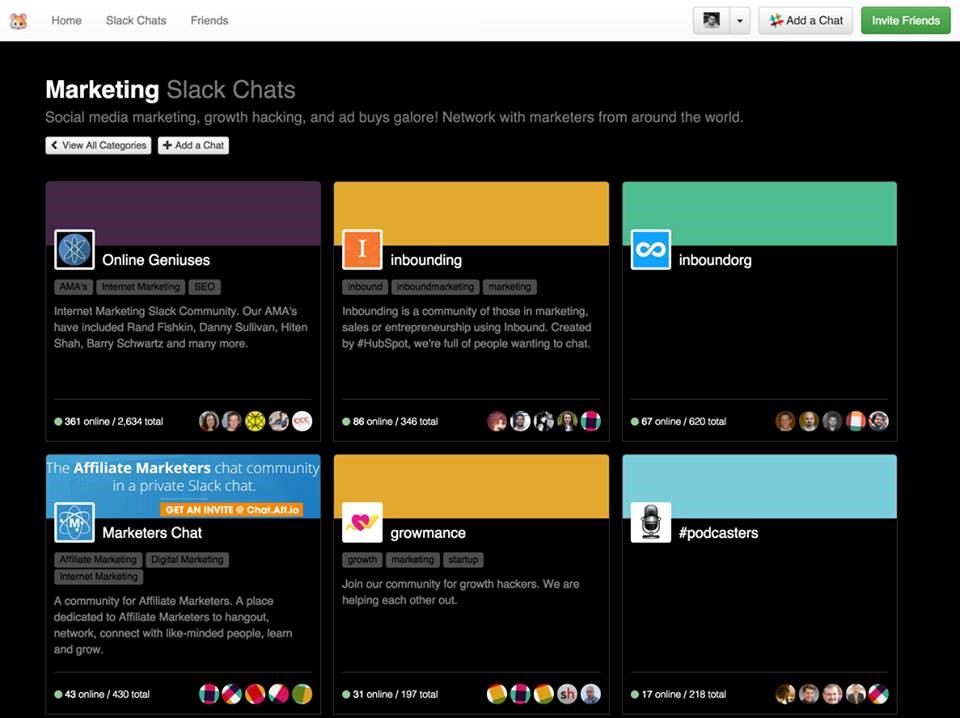Open the inboundorg infinity logo

click(651, 250)
